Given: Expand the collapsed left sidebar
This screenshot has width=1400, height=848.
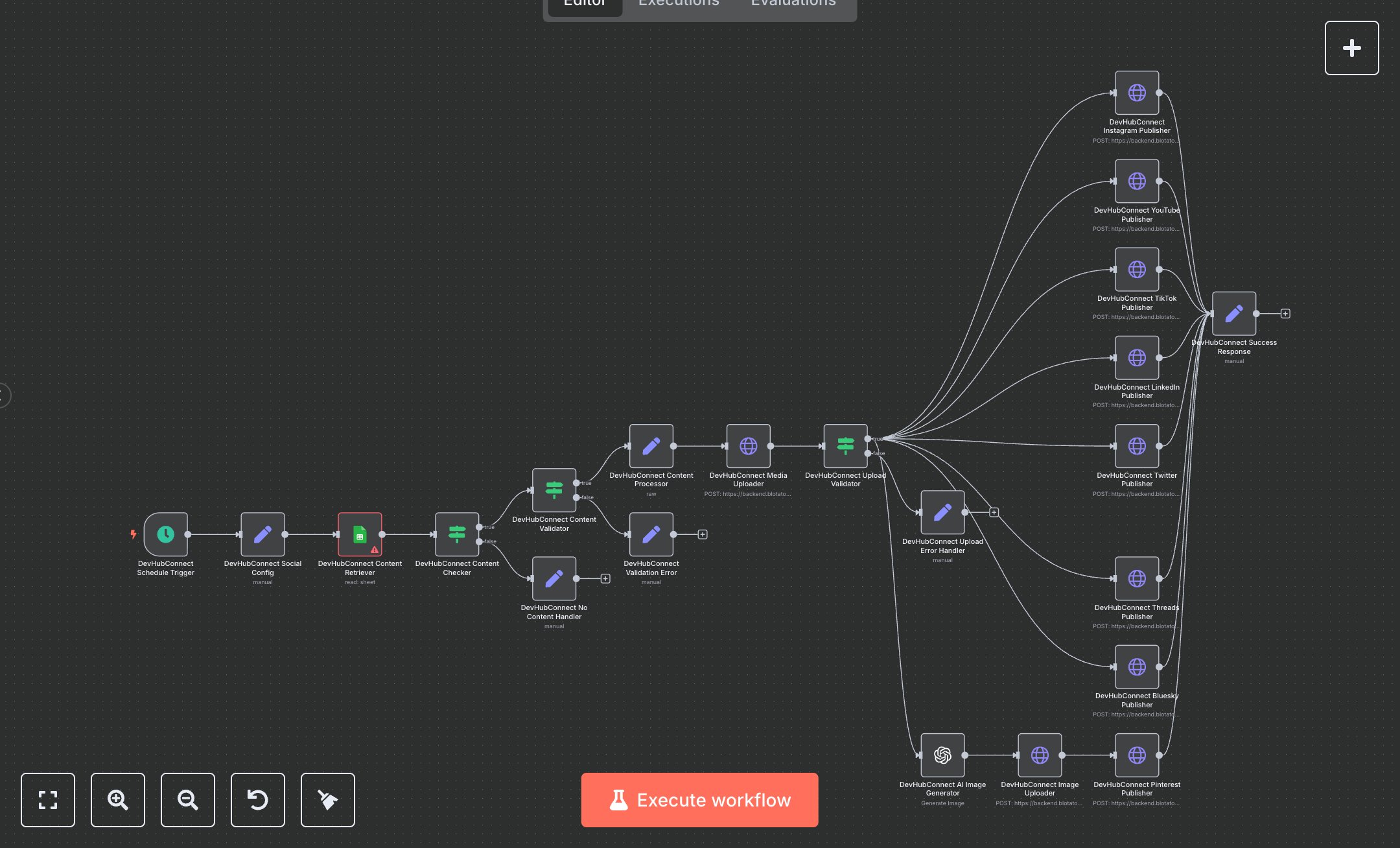Looking at the screenshot, I should [4, 395].
